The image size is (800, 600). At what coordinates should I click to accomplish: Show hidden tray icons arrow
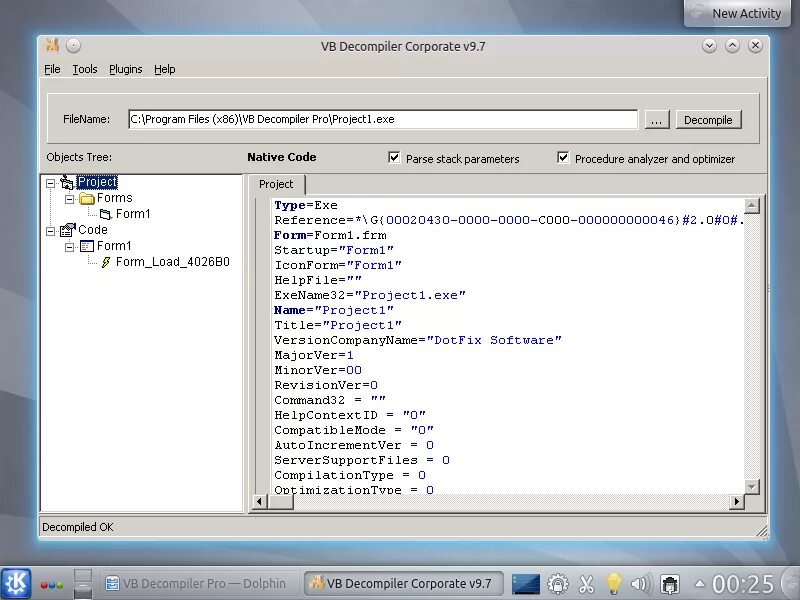[x=700, y=584]
